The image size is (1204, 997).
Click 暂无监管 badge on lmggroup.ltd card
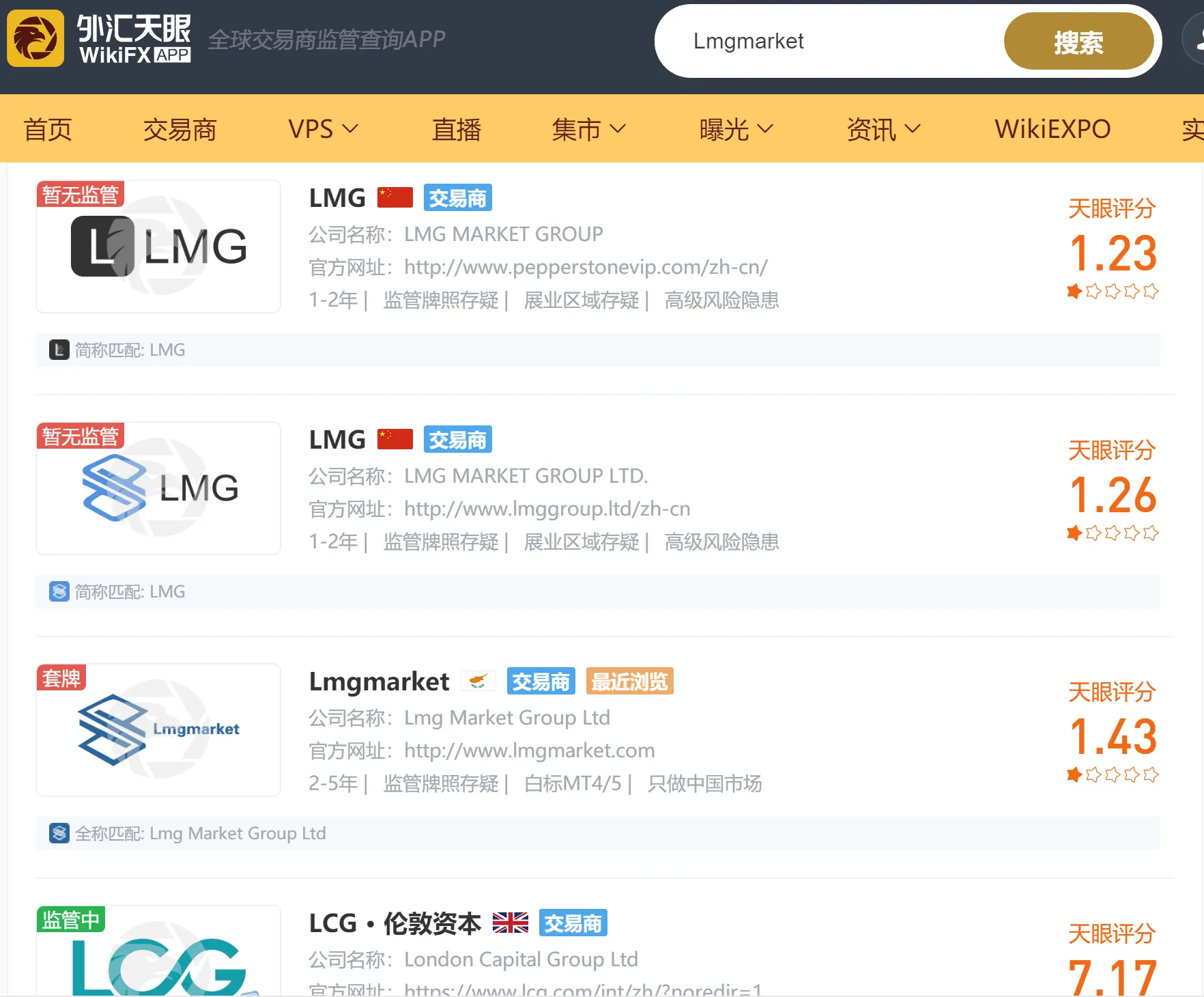coord(81,436)
